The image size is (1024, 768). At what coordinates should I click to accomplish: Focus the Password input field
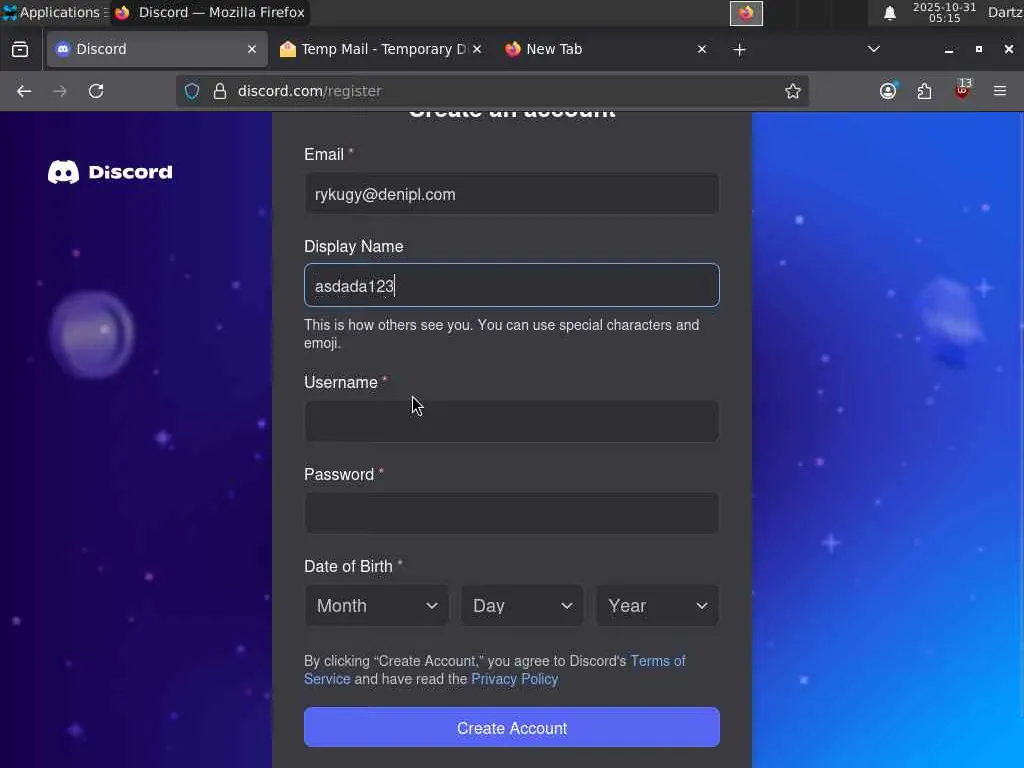(511, 513)
